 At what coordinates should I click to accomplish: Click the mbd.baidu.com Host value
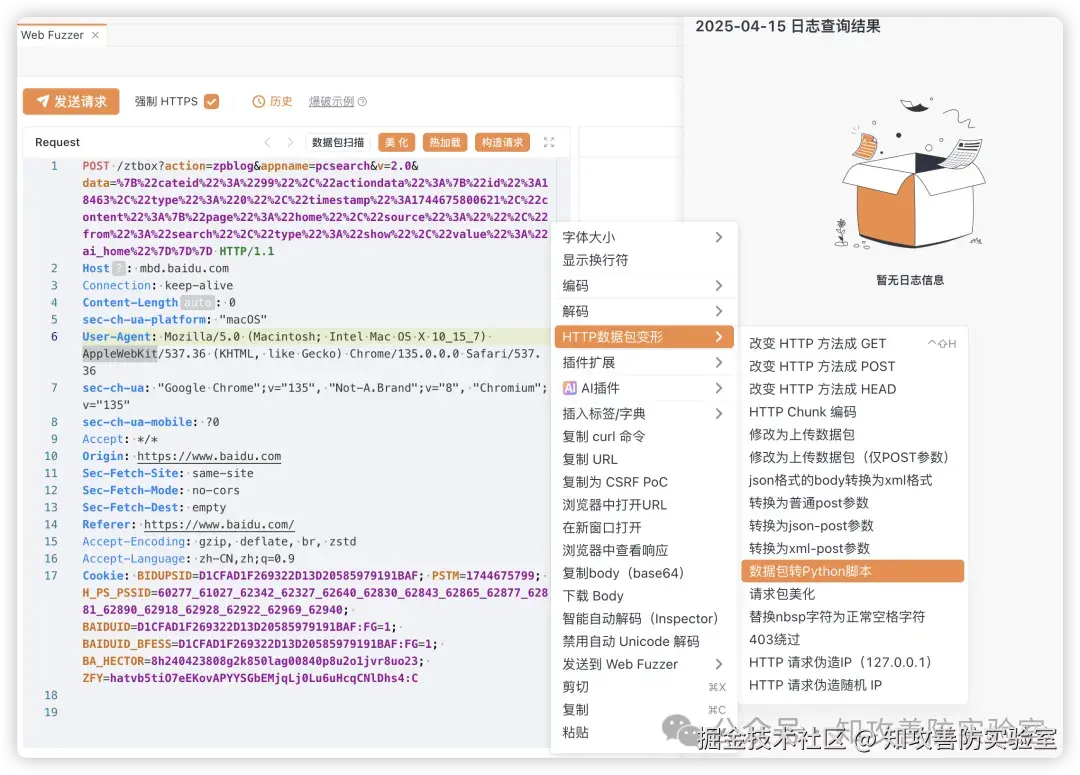184,268
